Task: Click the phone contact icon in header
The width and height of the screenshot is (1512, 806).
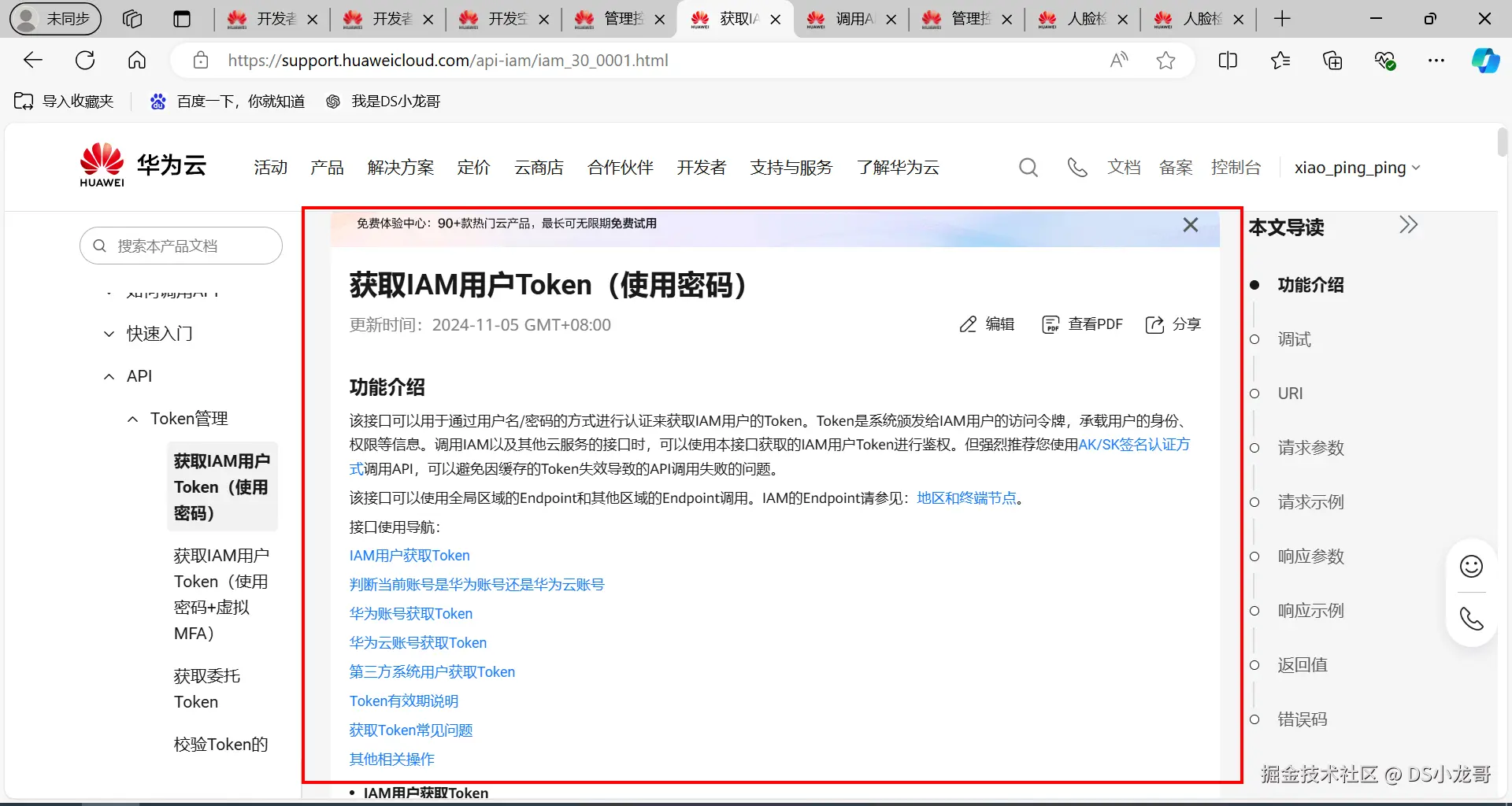Action: [1077, 167]
